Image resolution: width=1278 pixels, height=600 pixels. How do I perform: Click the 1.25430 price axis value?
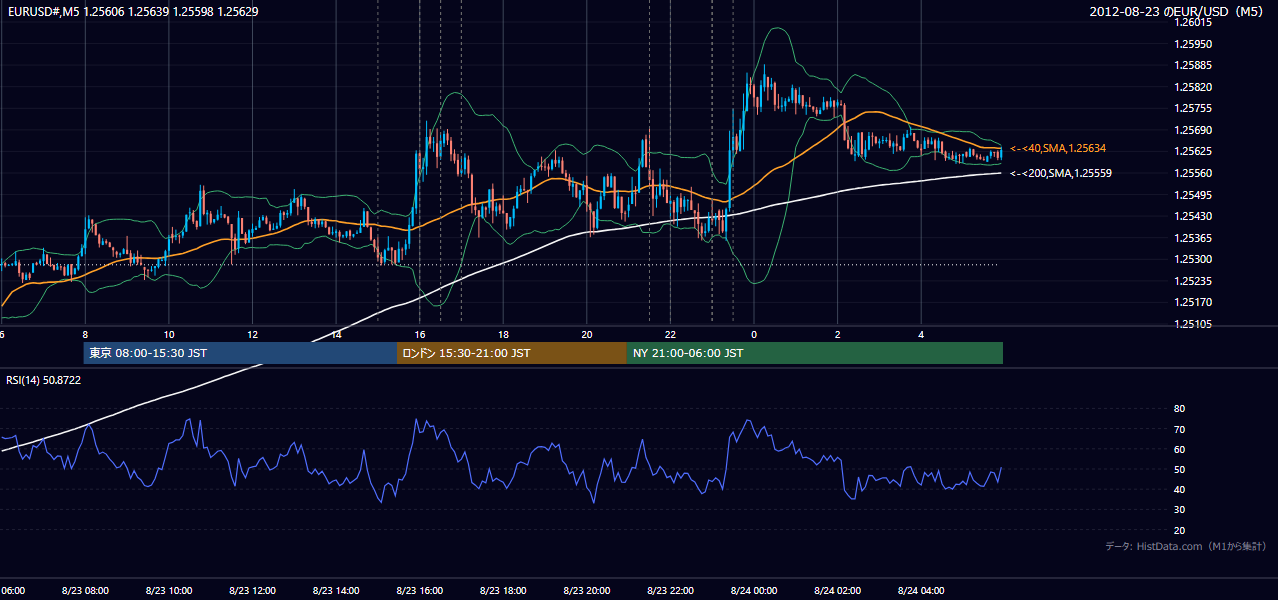(1192, 216)
